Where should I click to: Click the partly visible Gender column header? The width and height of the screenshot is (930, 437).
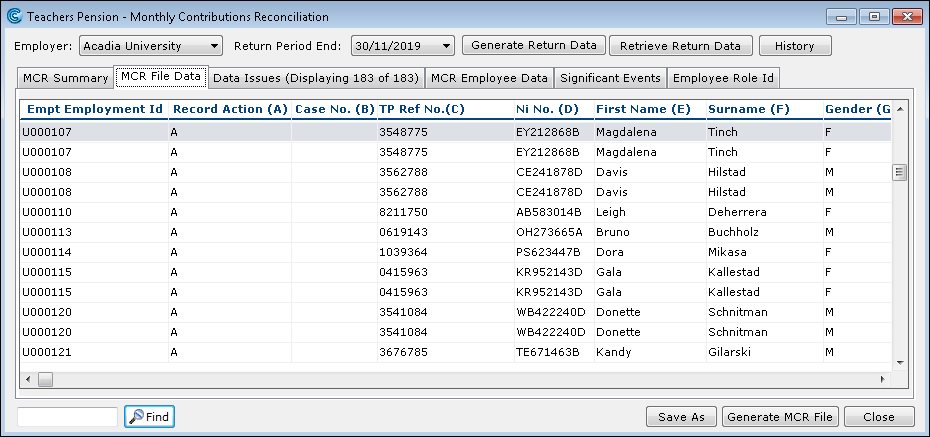click(858, 110)
